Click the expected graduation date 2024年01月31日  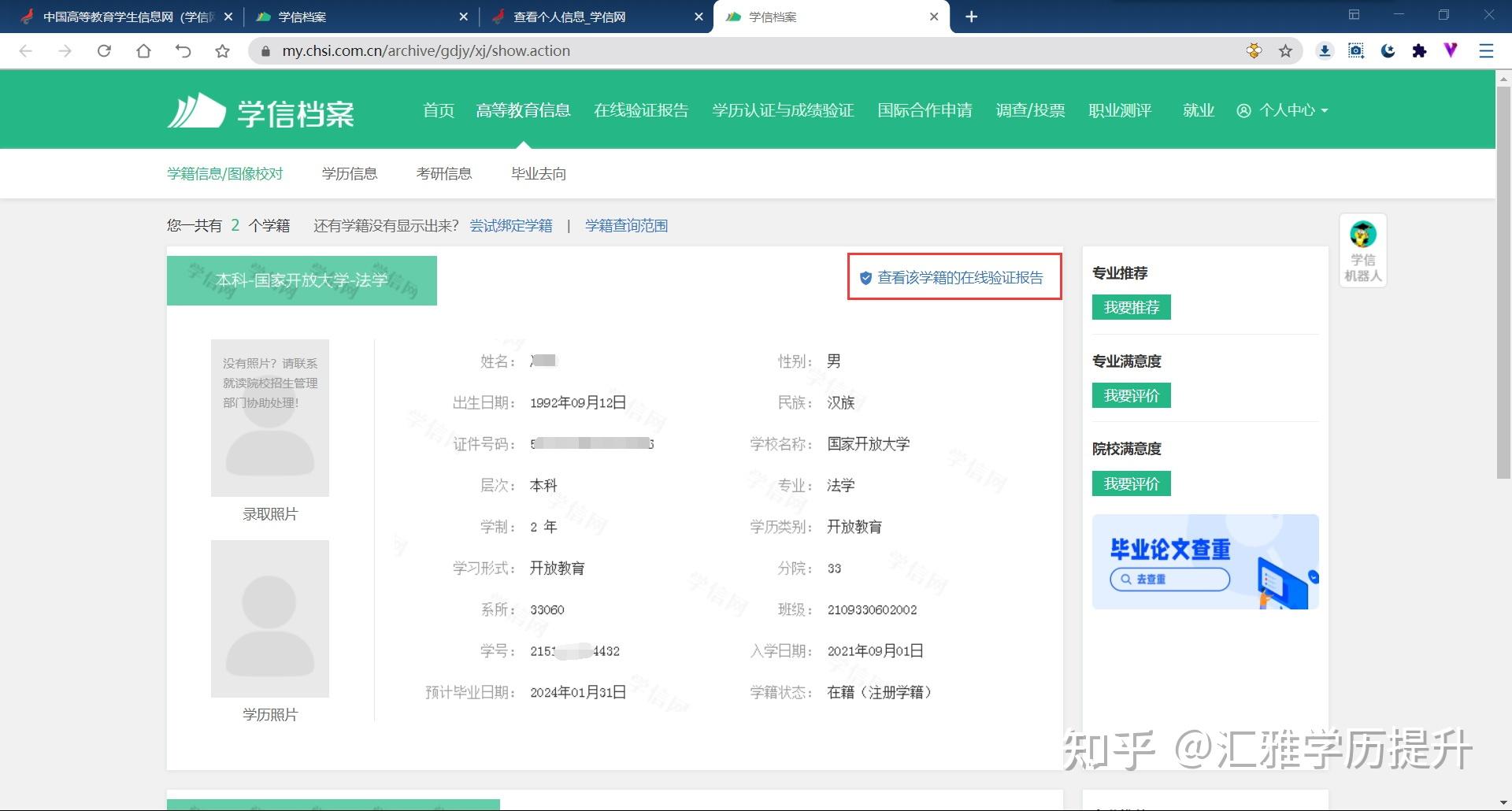coord(578,693)
